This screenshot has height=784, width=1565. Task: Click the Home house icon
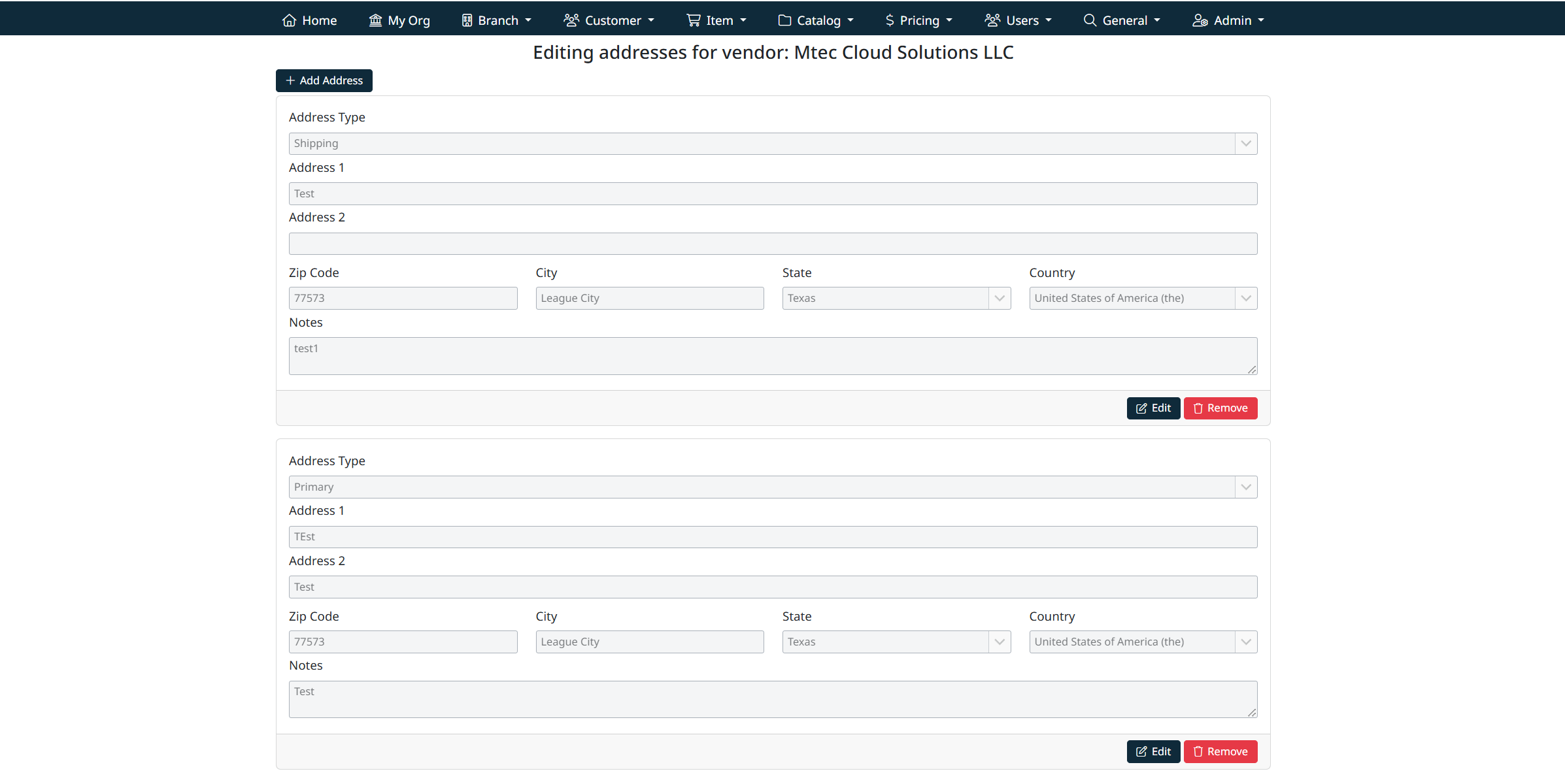(x=289, y=20)
